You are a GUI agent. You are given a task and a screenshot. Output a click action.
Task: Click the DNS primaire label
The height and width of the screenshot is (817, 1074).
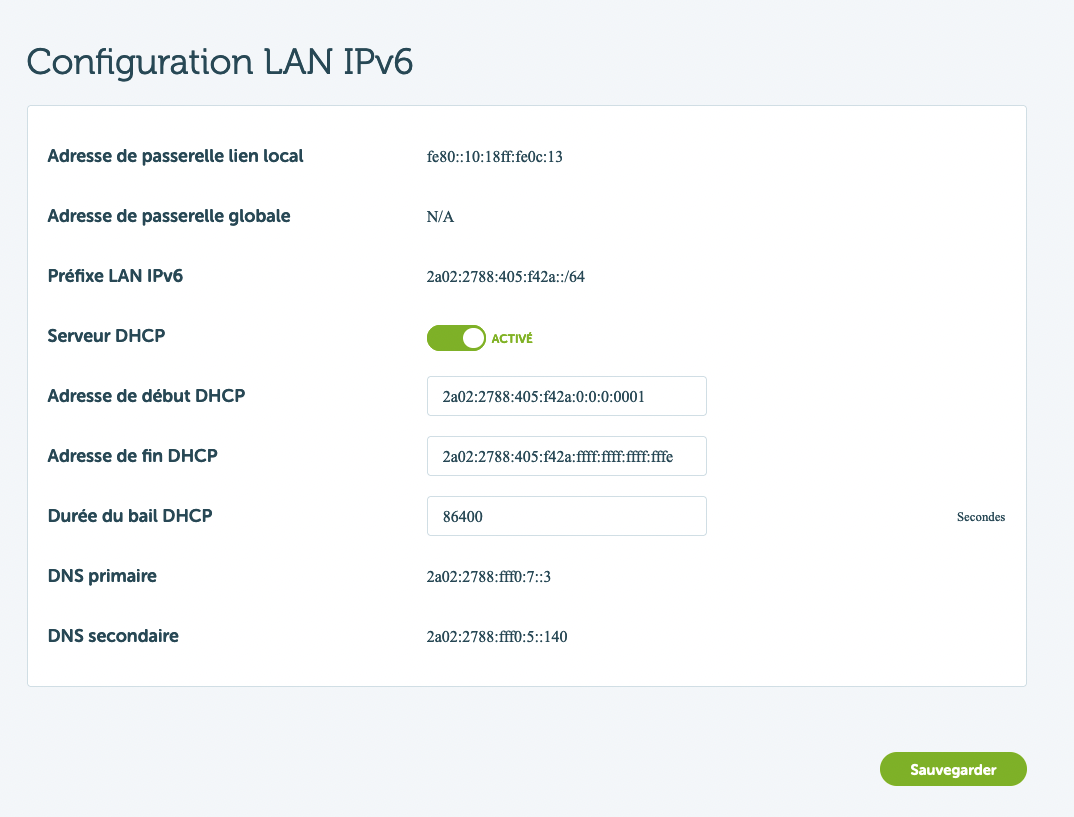pyautogui.click(x=102, y=576)
